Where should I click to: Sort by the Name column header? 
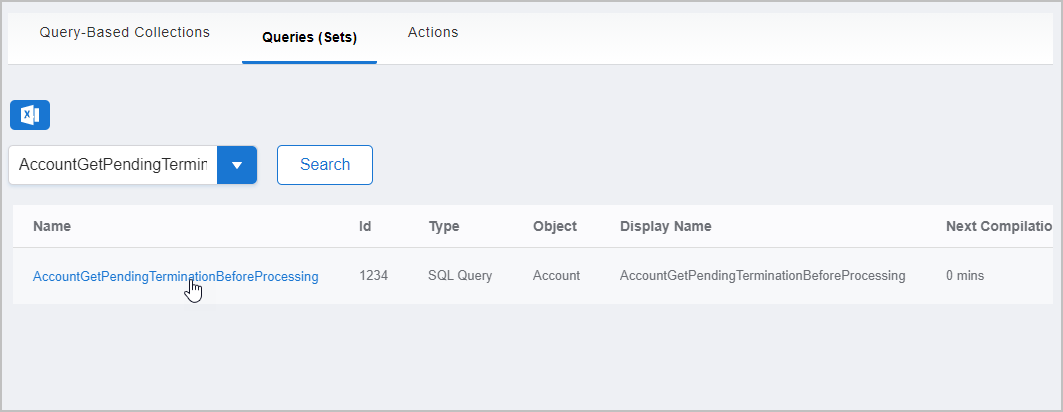point(52,226)
